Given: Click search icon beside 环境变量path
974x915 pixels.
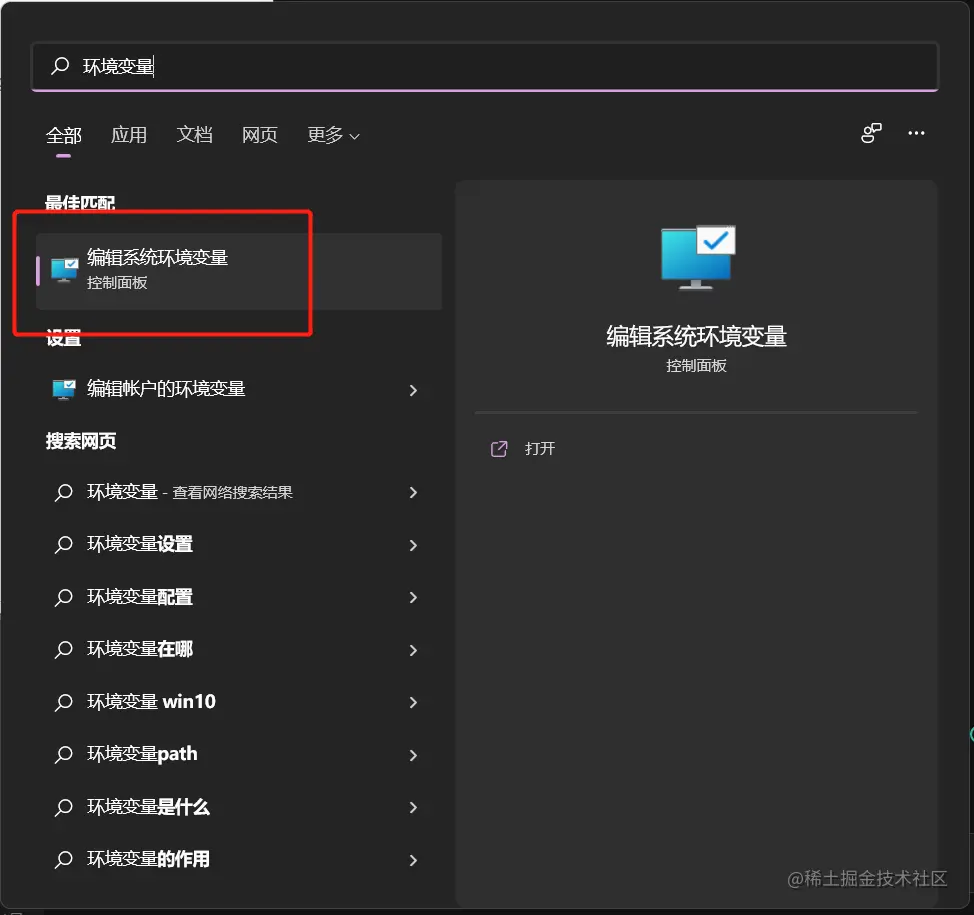Looking at the screenshot, I should tap(63, 755).
